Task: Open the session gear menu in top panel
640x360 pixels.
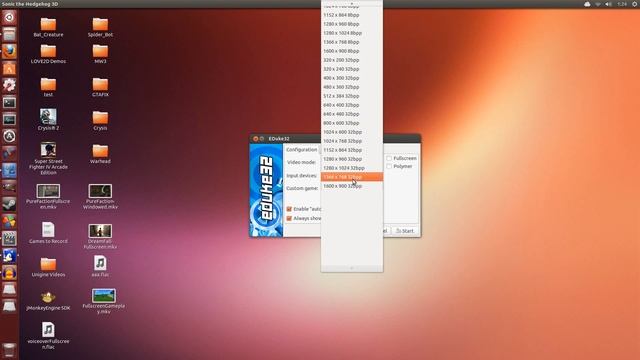Action: pos(635,4)
